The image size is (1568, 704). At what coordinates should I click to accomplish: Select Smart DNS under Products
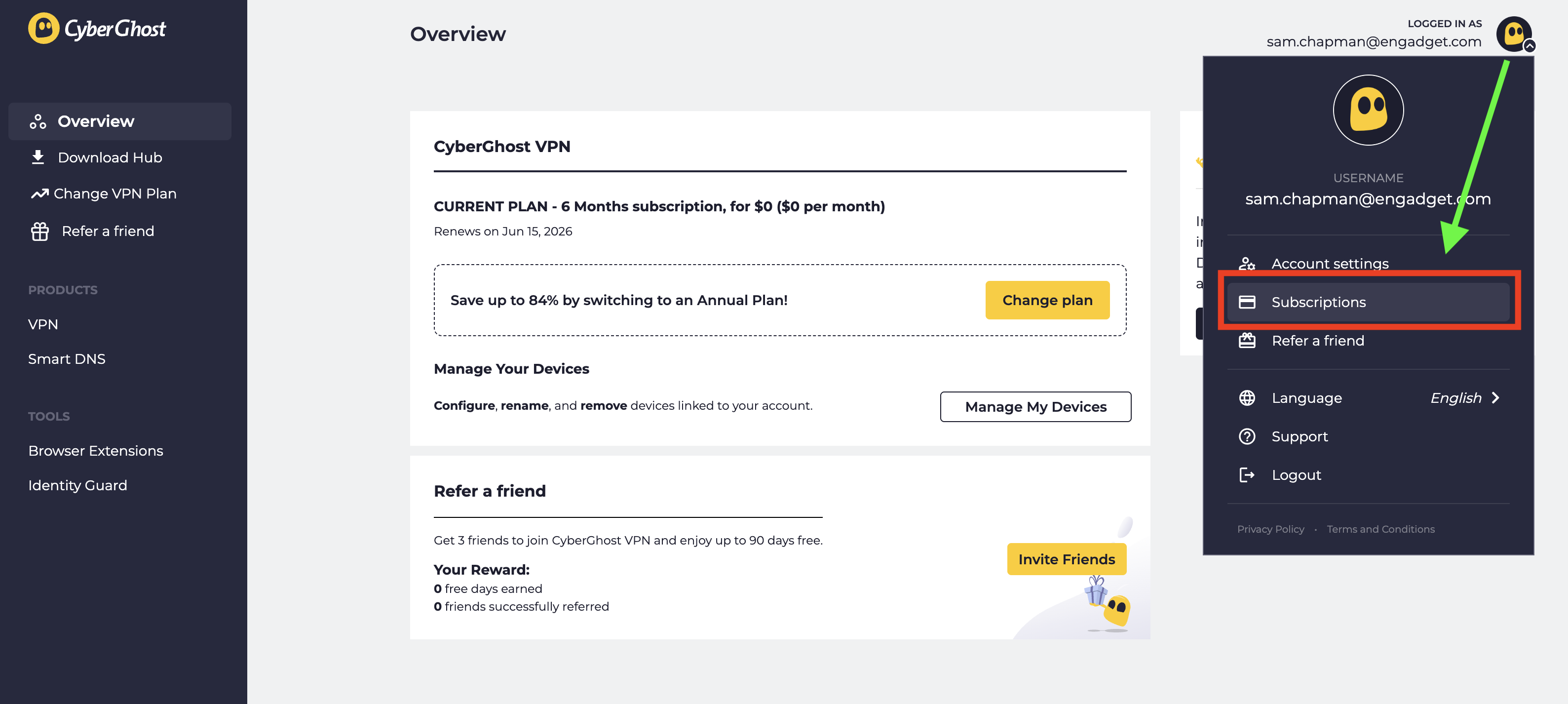click(67, 359)
